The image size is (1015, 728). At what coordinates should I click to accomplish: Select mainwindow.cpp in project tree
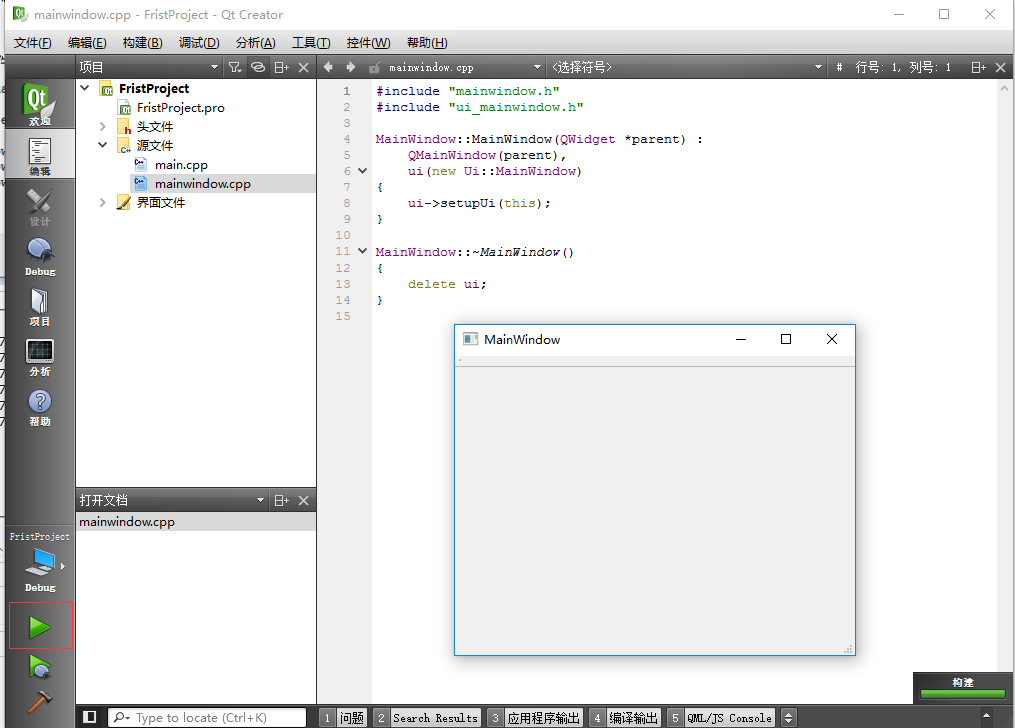tap(203, 183)
